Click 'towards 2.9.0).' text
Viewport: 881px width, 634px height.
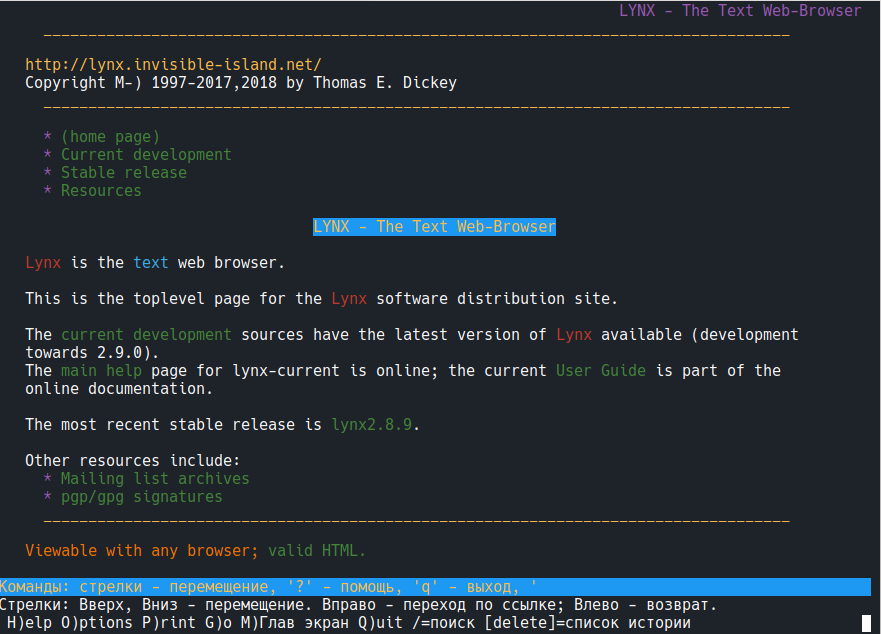(92, 352)
